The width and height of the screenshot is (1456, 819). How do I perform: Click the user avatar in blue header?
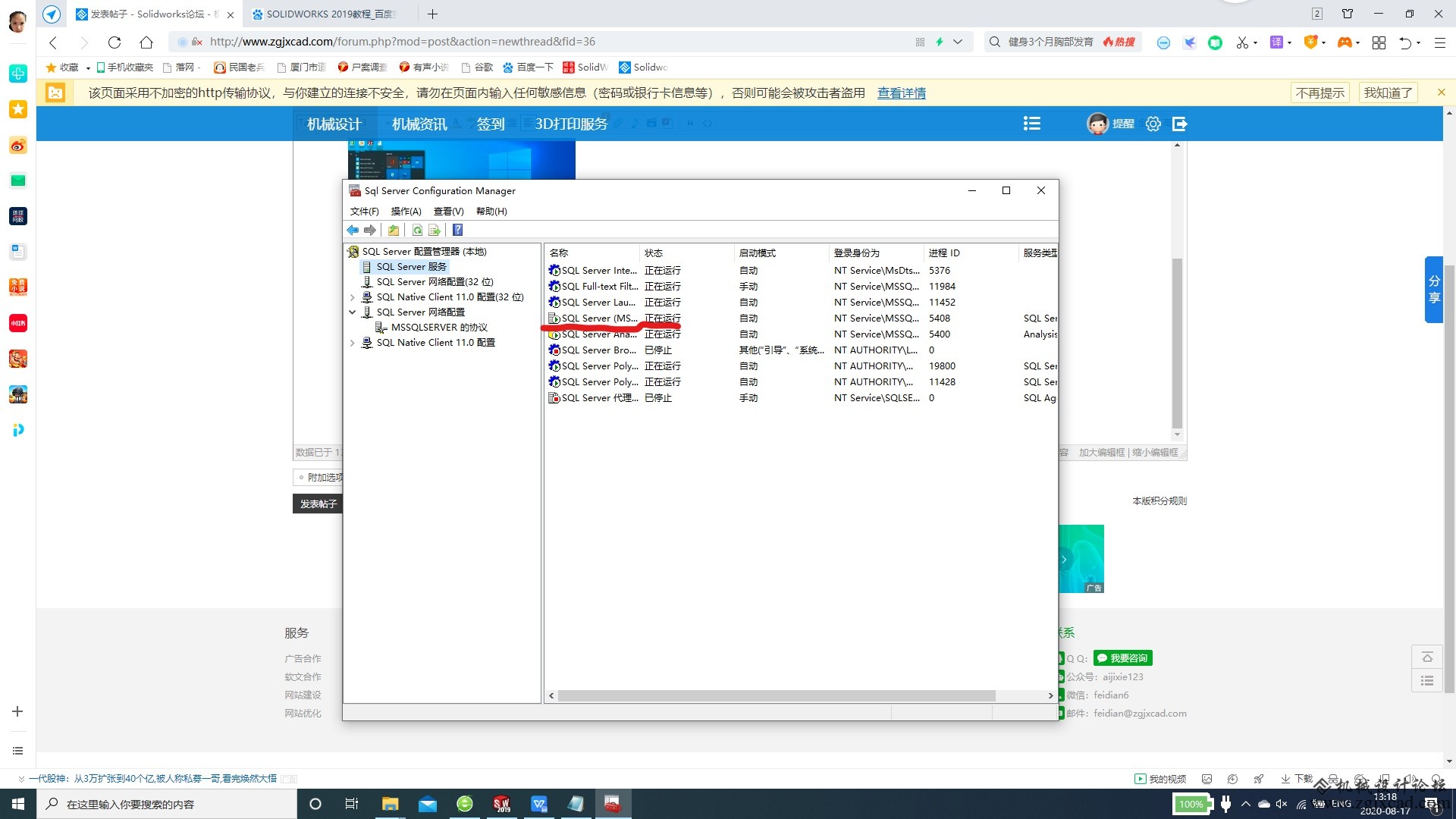pyautogui.click(x=1097, y=124)
